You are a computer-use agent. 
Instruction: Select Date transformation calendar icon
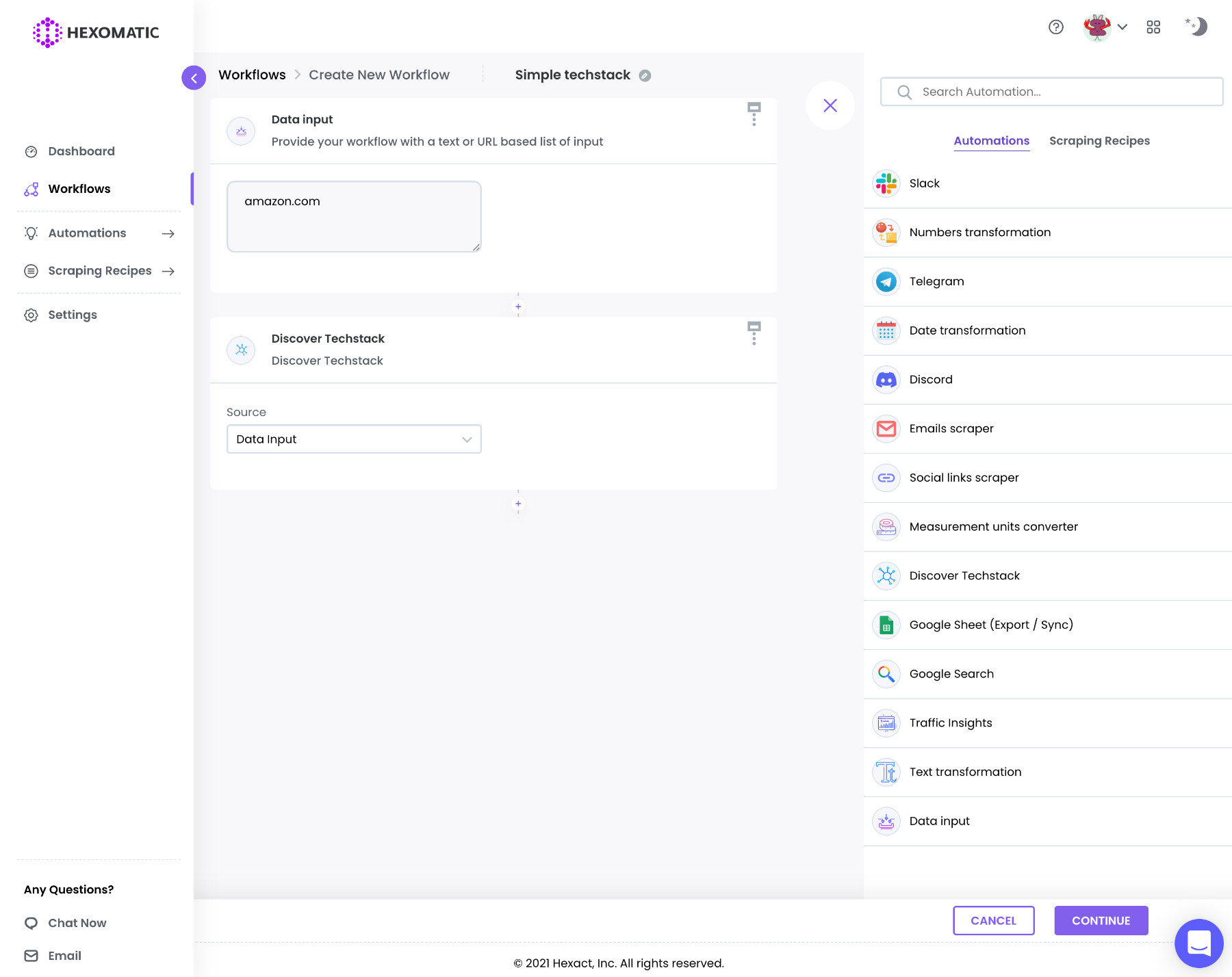tap(886, 330)
